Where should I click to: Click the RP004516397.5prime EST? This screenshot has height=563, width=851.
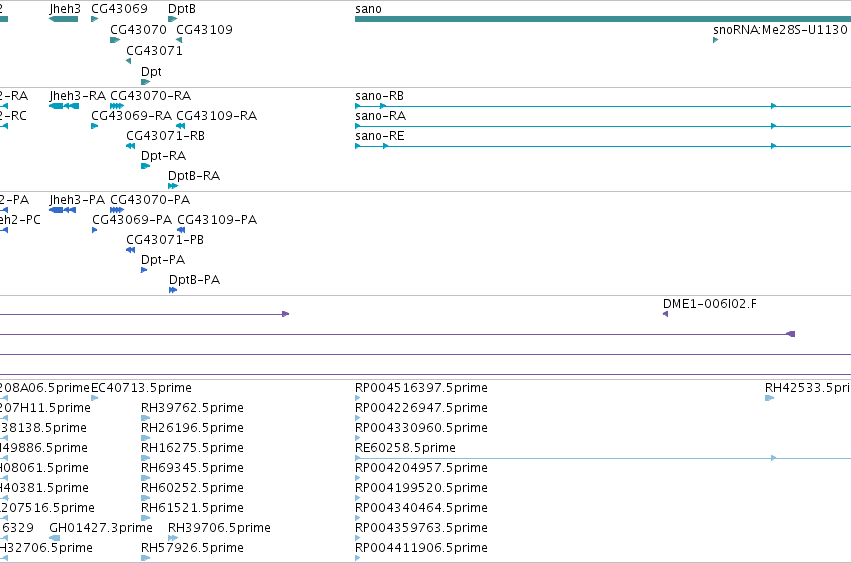pos(358,398)
